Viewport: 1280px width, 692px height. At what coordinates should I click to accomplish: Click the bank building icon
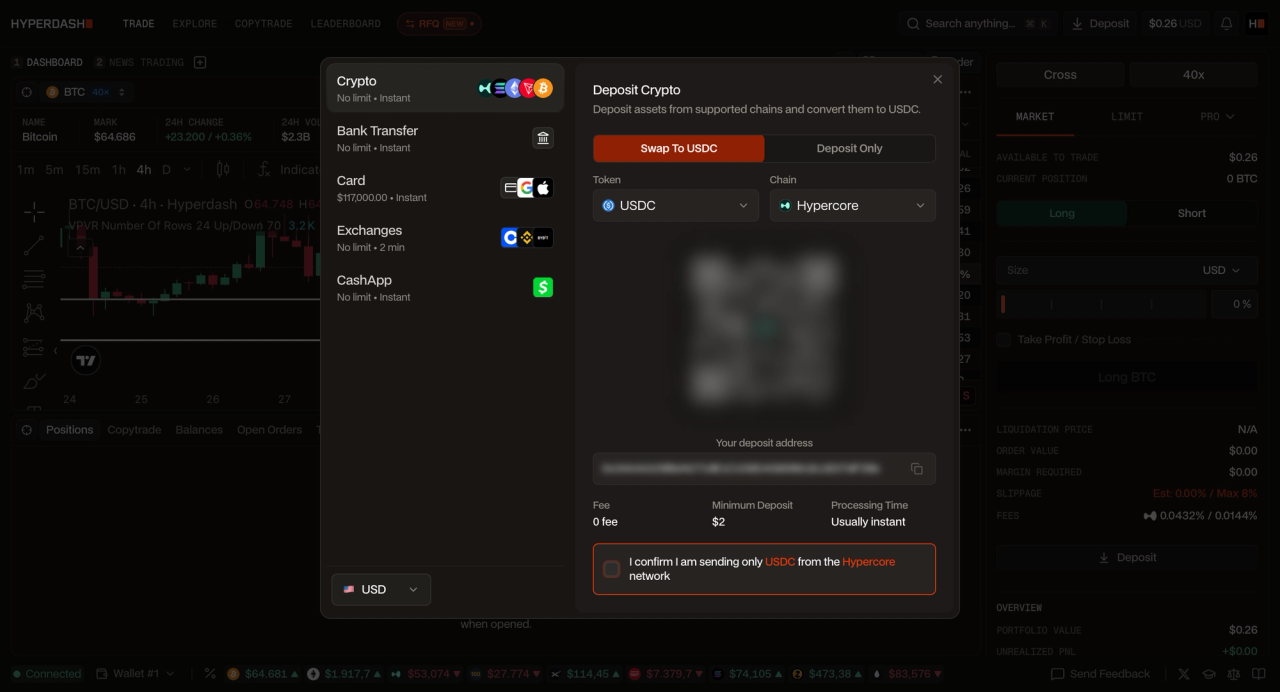coord(543,138)
